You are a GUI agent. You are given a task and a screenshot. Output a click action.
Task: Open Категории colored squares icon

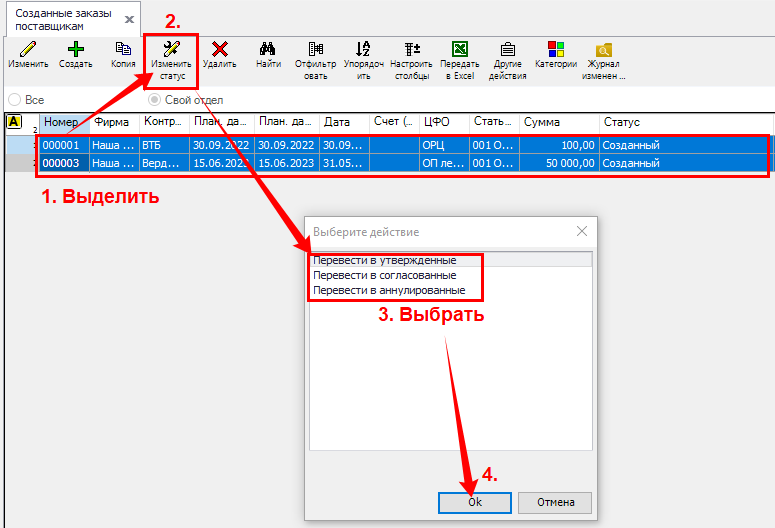556,49
